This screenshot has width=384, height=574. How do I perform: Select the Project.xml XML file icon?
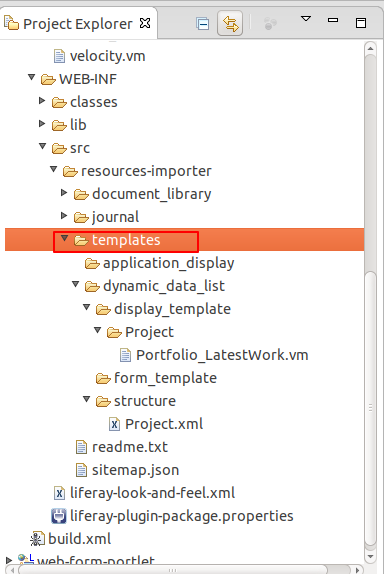pyautogui.click(x=114, y=424)
